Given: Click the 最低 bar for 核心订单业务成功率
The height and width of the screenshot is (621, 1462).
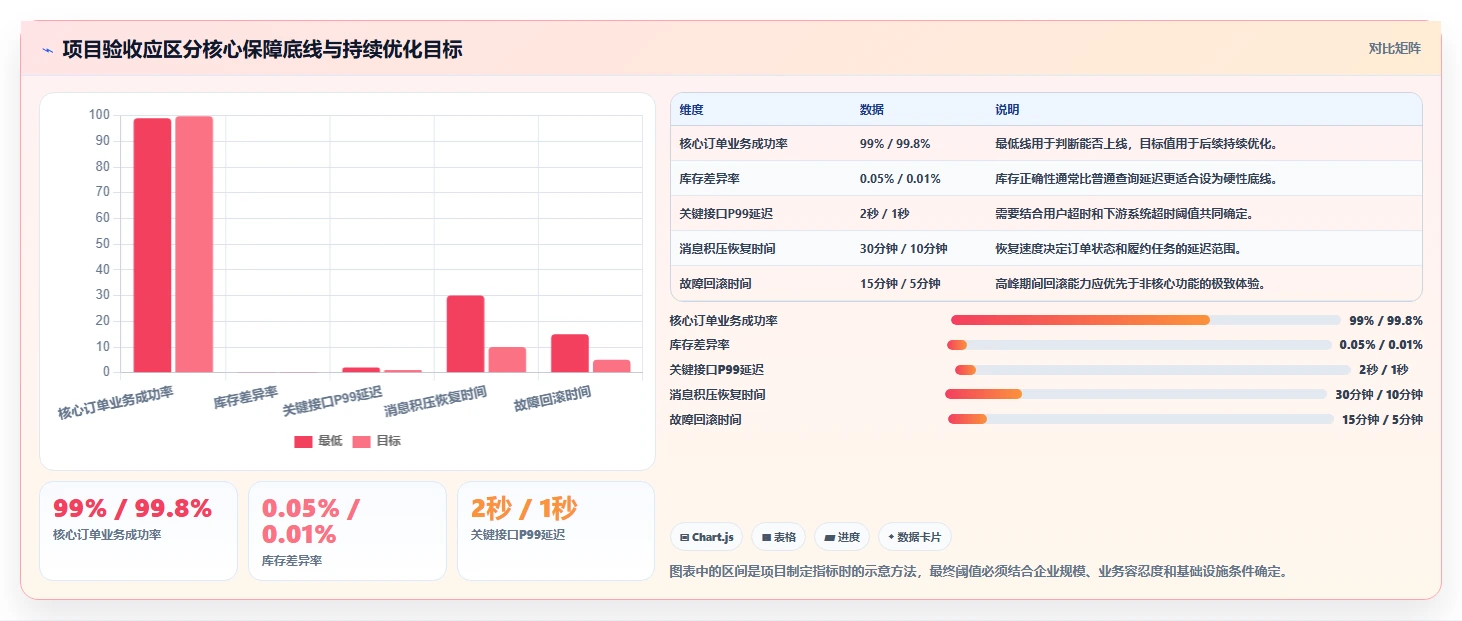Looking at the screenshot, I should (152, 245).
